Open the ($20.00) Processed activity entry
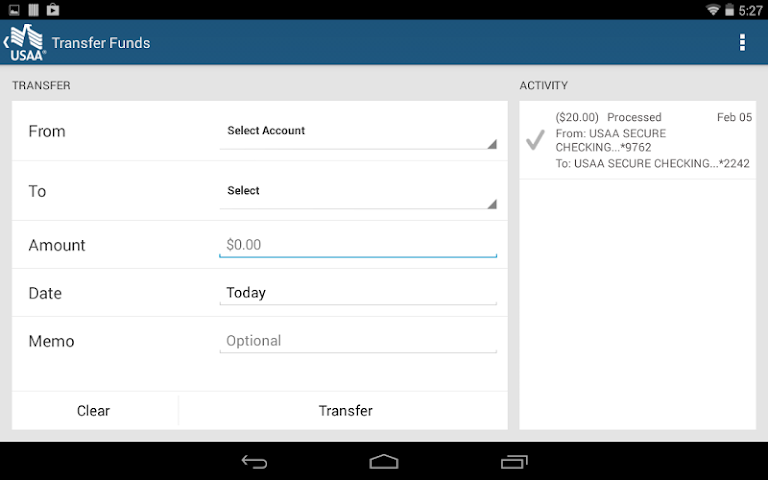The width and height of the screenshot is (768, 480). tap(637, 140)
